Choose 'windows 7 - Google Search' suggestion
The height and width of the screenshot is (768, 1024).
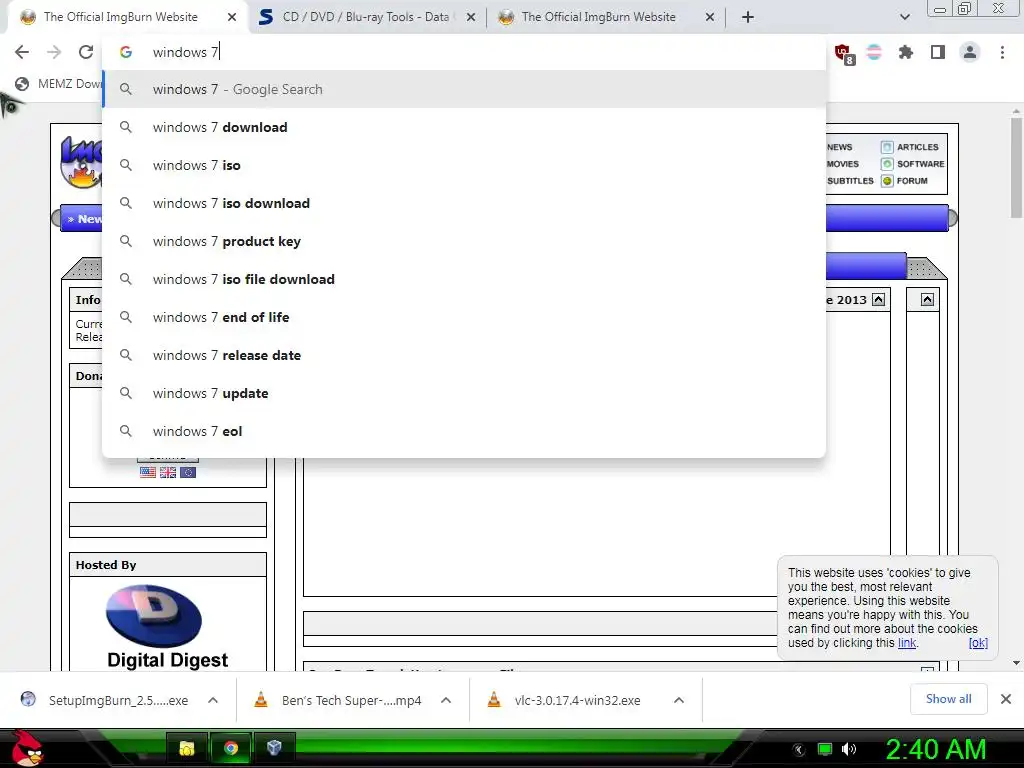tap(464, 89)
